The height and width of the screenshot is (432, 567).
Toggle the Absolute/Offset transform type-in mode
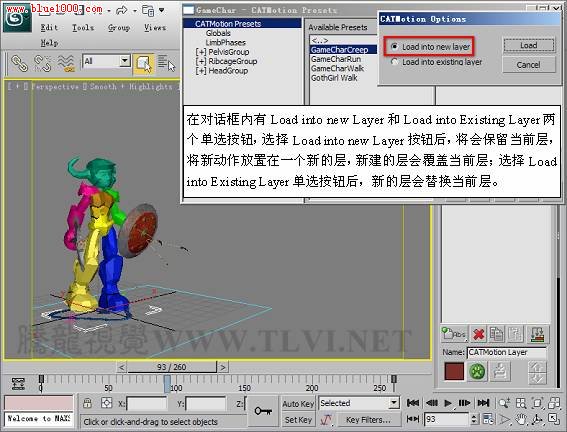click(107, 403)
